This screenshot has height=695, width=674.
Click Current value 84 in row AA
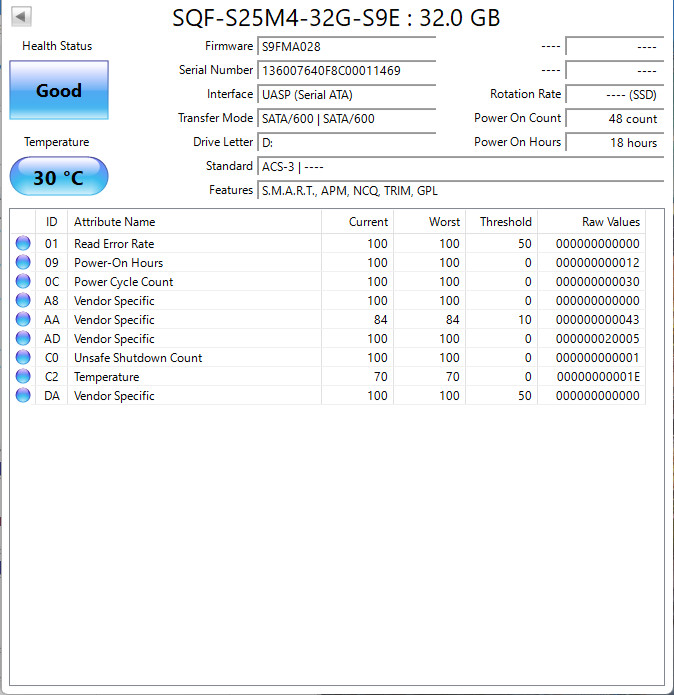pyautogui.click(x=380, y=320)
